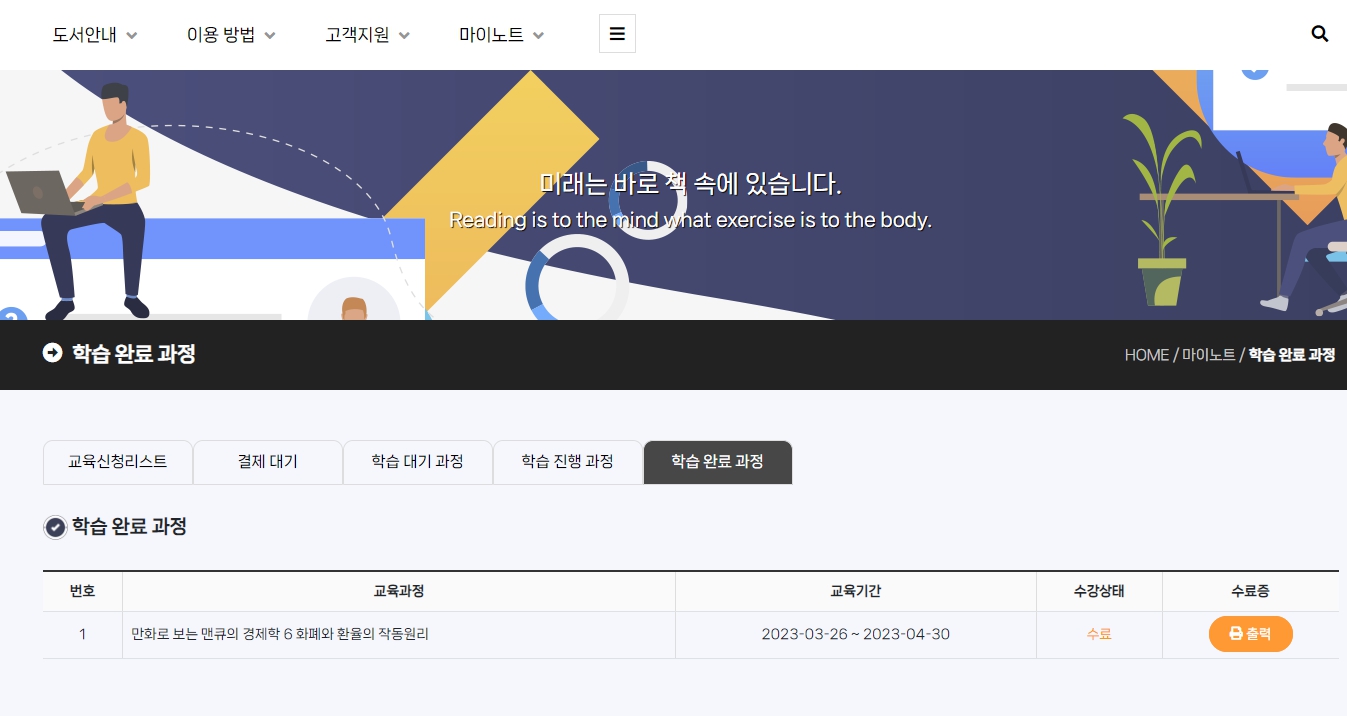
Task: Click the 마이노트 breadcrumb link
Action: tap(1208, 355)
